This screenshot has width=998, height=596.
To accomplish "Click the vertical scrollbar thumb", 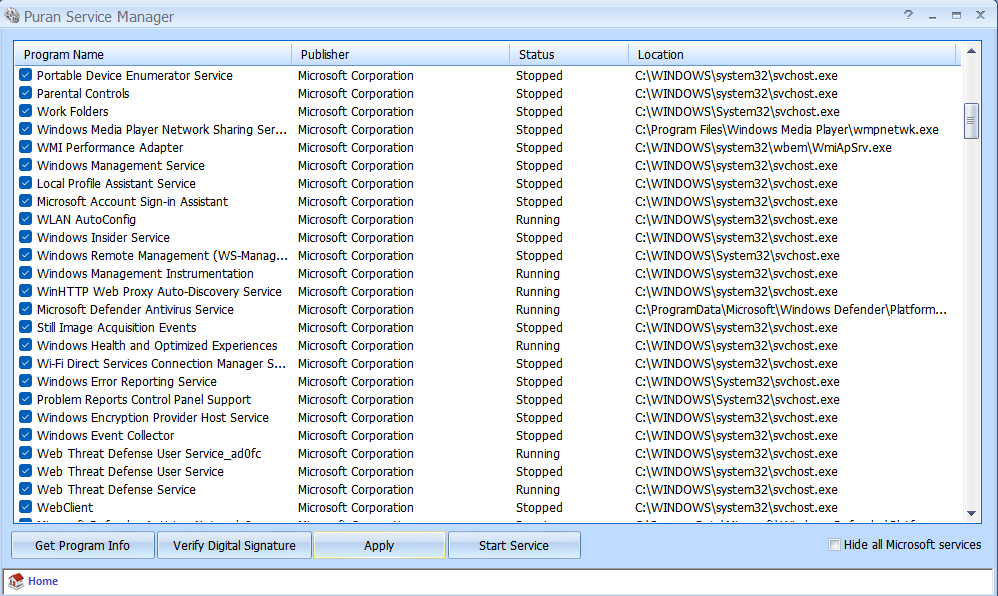I will tap(971, 120).
